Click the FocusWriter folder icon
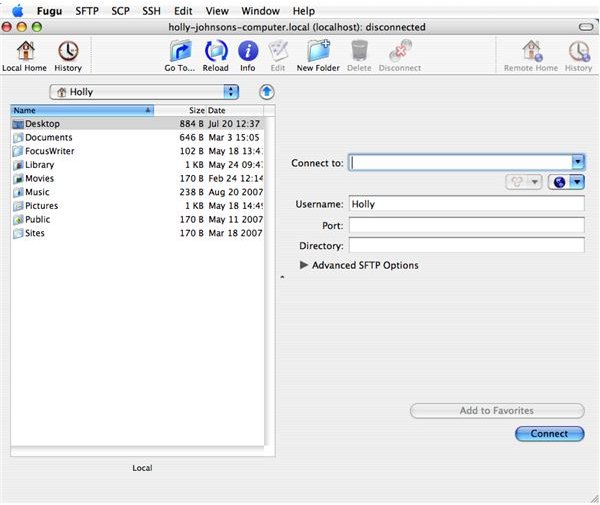 18,151
